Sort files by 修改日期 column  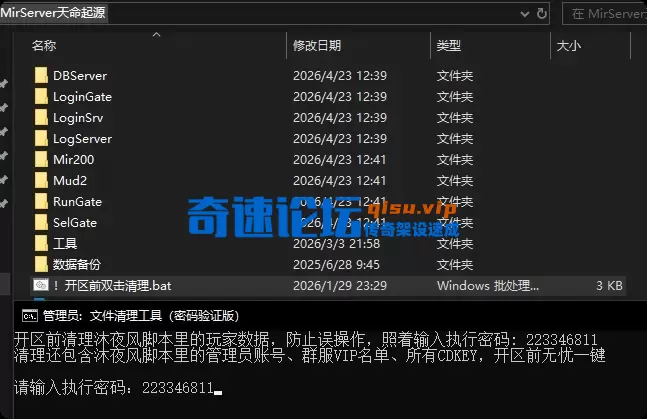click(317, 45)
